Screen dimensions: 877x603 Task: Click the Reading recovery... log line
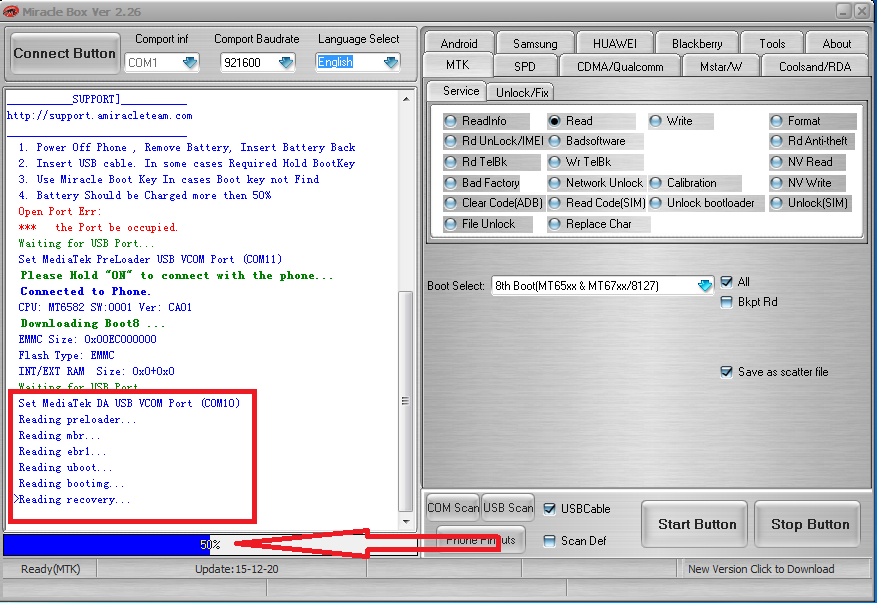point(73,500)
